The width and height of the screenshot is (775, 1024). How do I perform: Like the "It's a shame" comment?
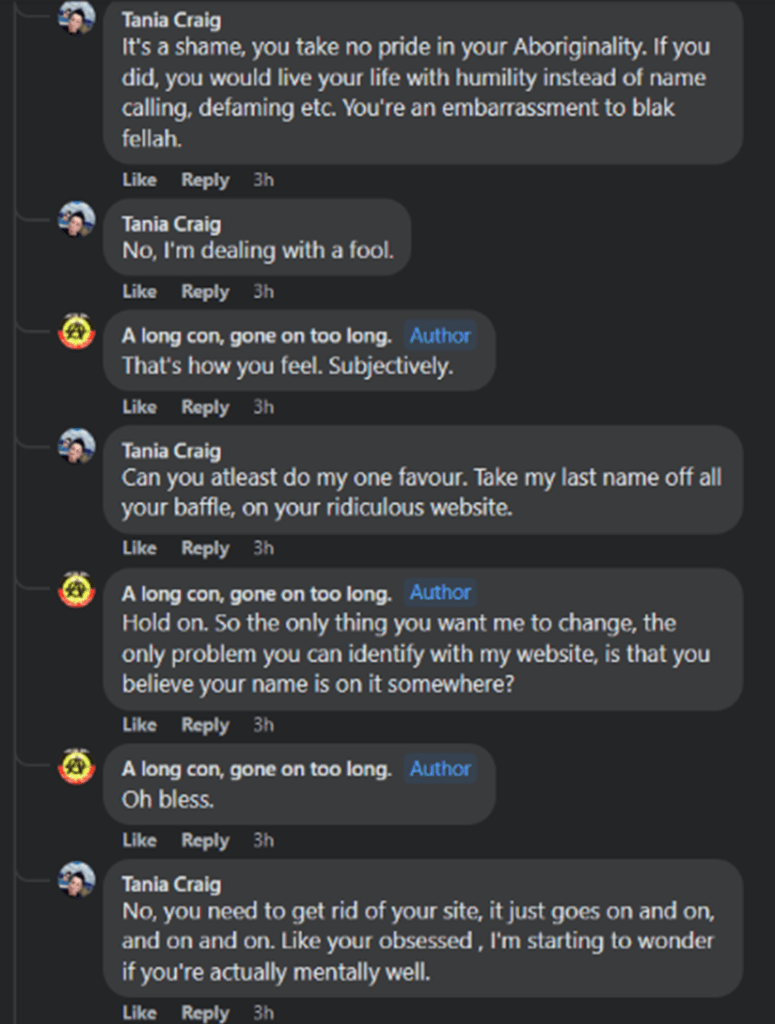coord(139,180)
